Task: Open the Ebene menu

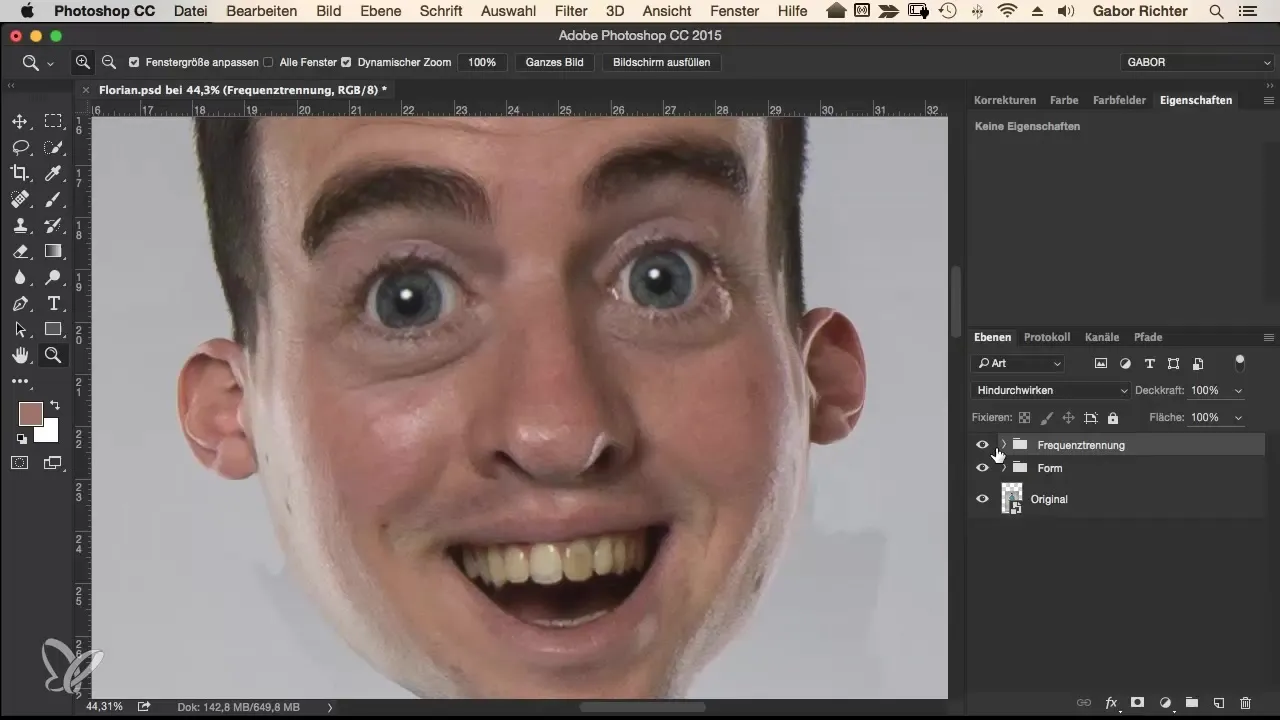Action: tap(381, 12)
